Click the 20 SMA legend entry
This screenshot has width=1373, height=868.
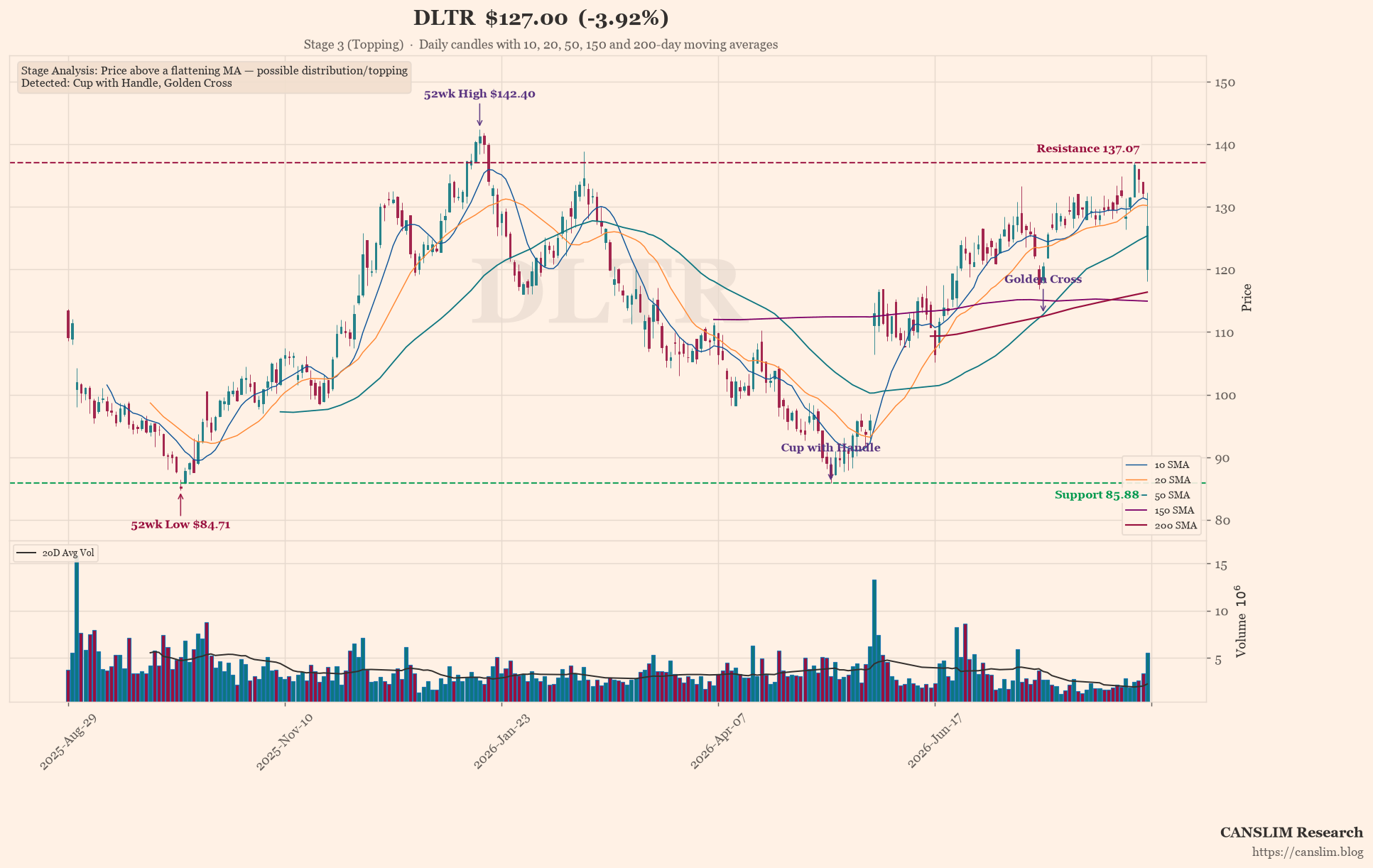(x=1161, y=480)
